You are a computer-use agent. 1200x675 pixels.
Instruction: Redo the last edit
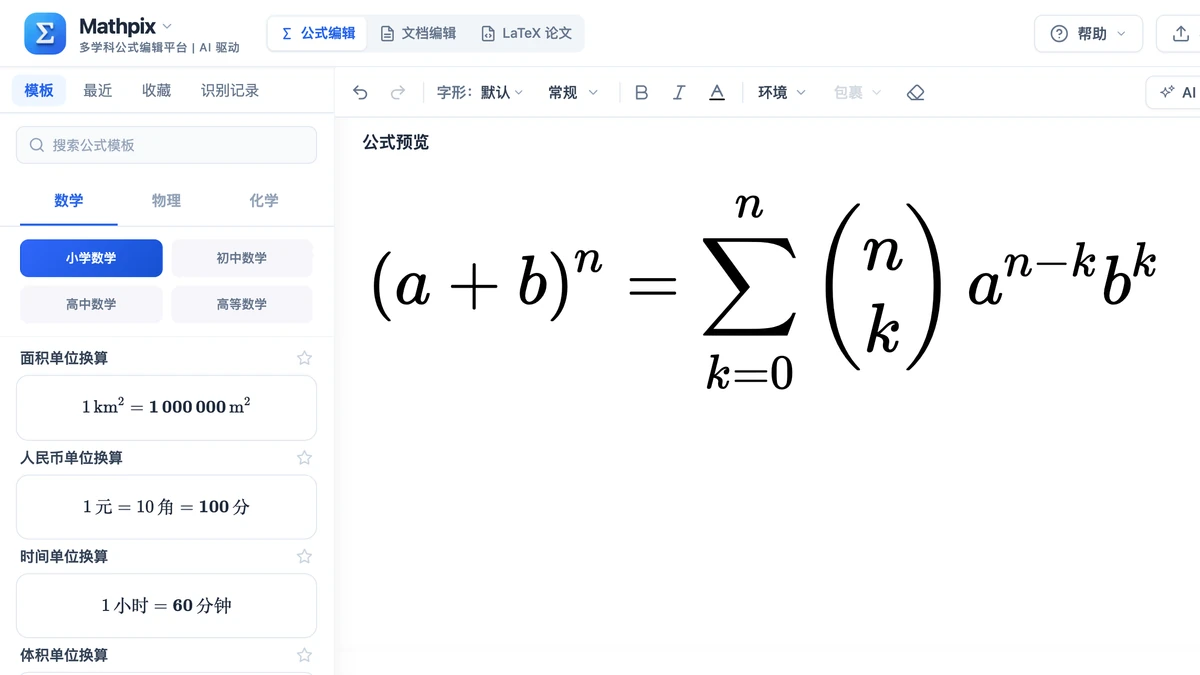[x=398, y=93]
